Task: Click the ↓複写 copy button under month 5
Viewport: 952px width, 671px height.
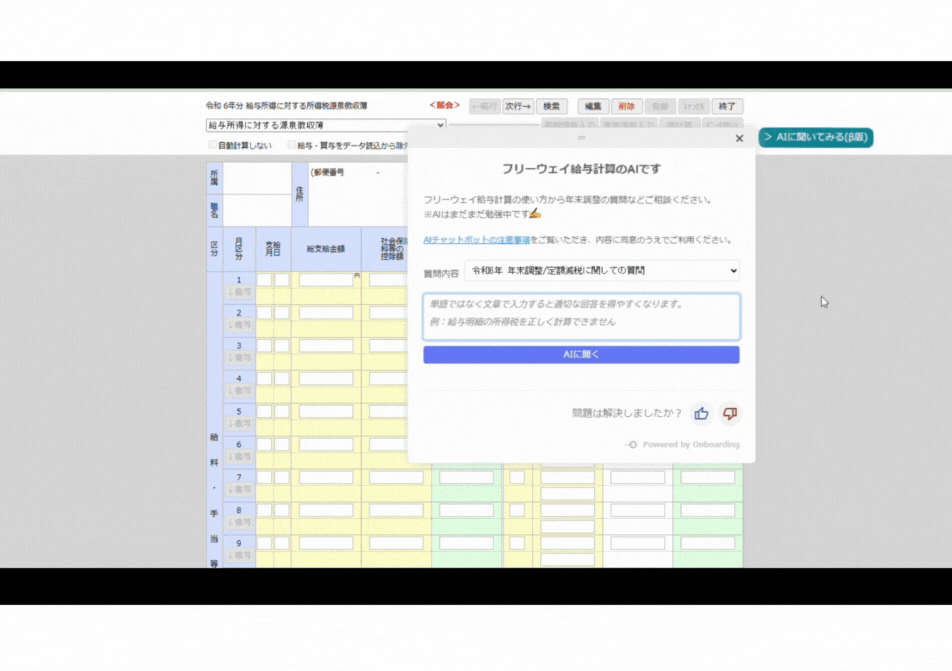Action: [x=239, y=424]
